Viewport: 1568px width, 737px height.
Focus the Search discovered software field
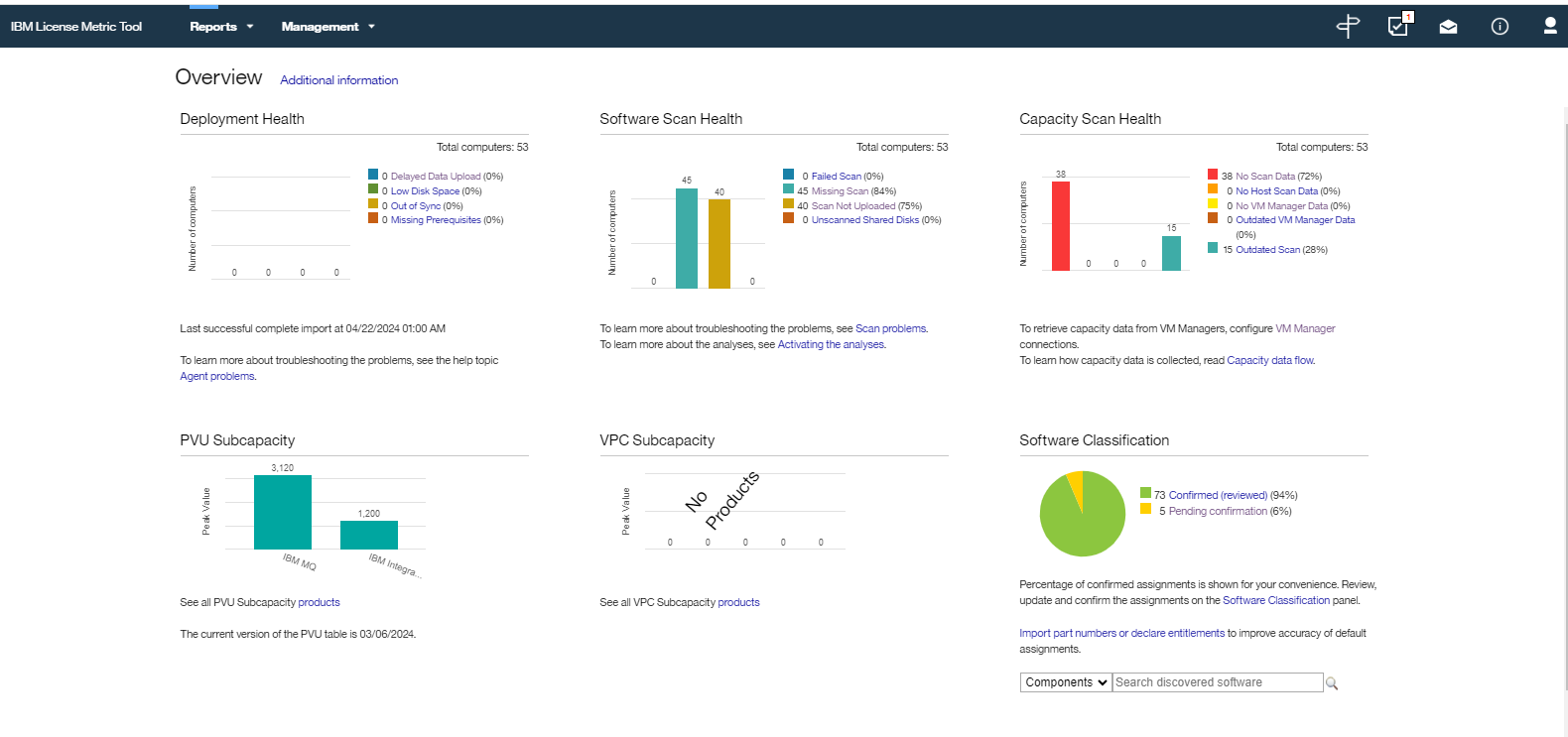(1218, 682)
